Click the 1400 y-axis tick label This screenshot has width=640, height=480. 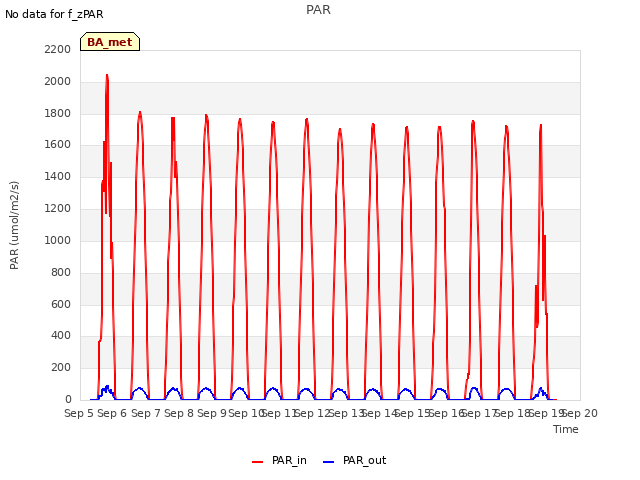[x=58, y=176]
